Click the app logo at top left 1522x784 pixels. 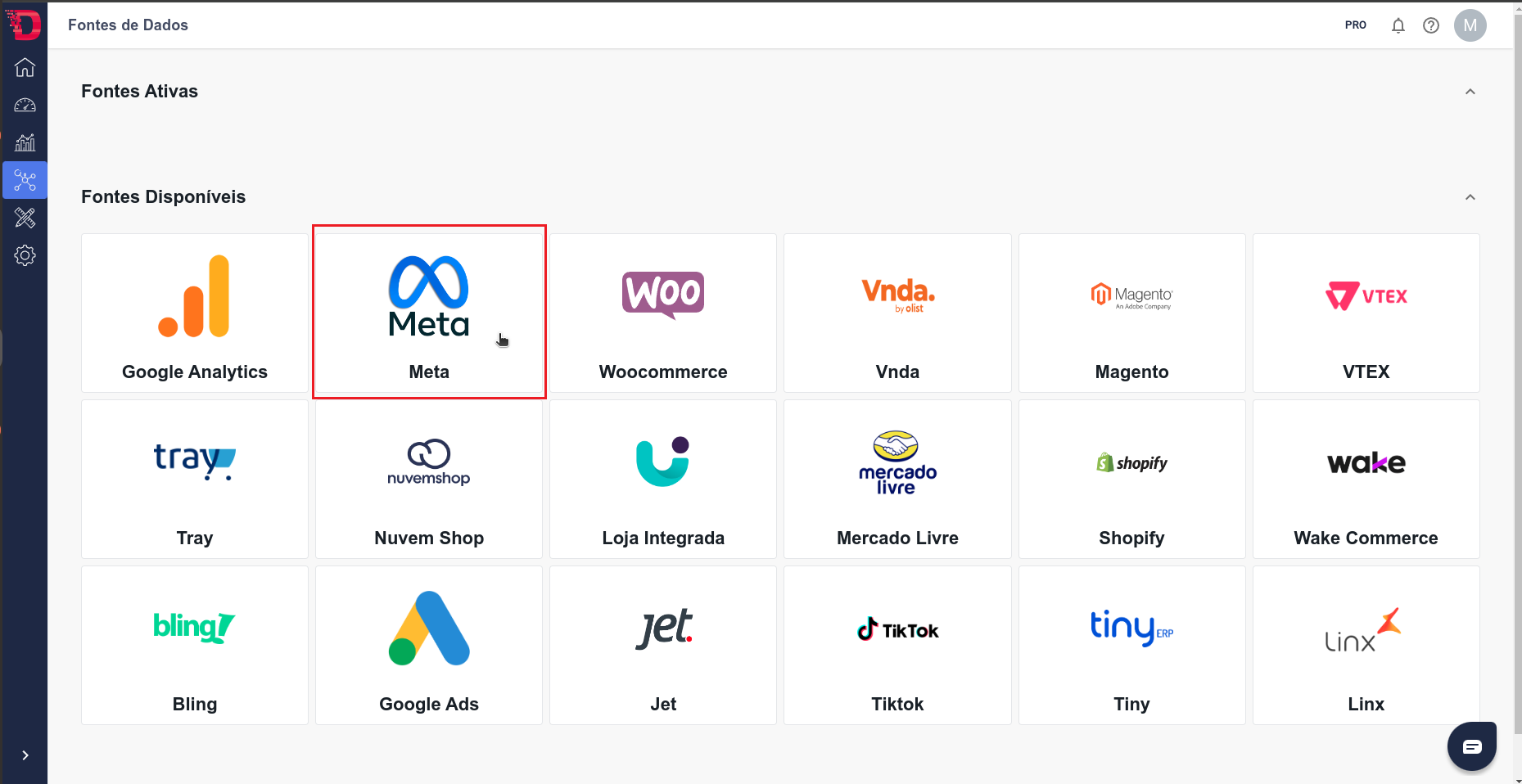pos(24,25)
